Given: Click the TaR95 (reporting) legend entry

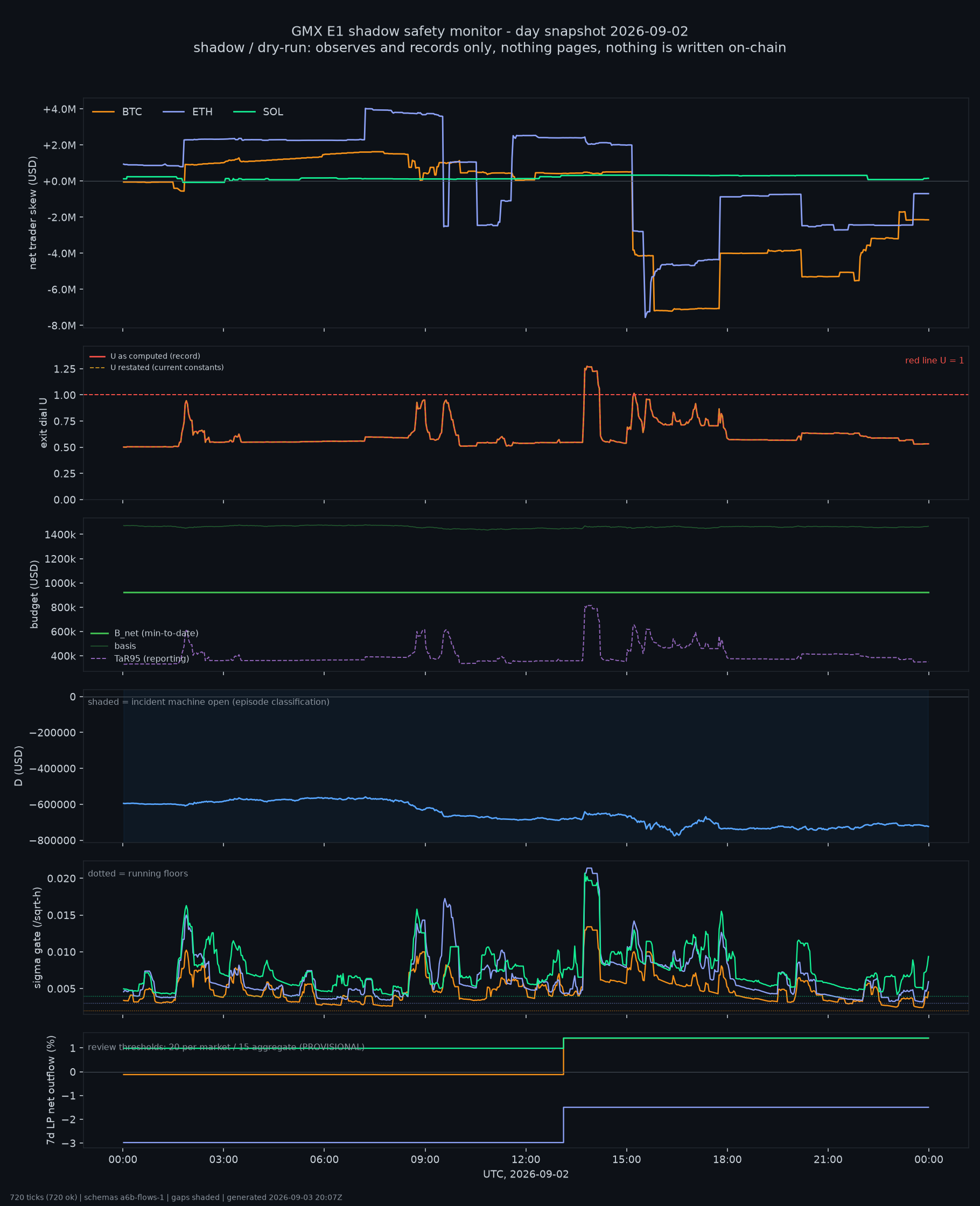Looking at the screenshot, I should [x=140, y=658].
